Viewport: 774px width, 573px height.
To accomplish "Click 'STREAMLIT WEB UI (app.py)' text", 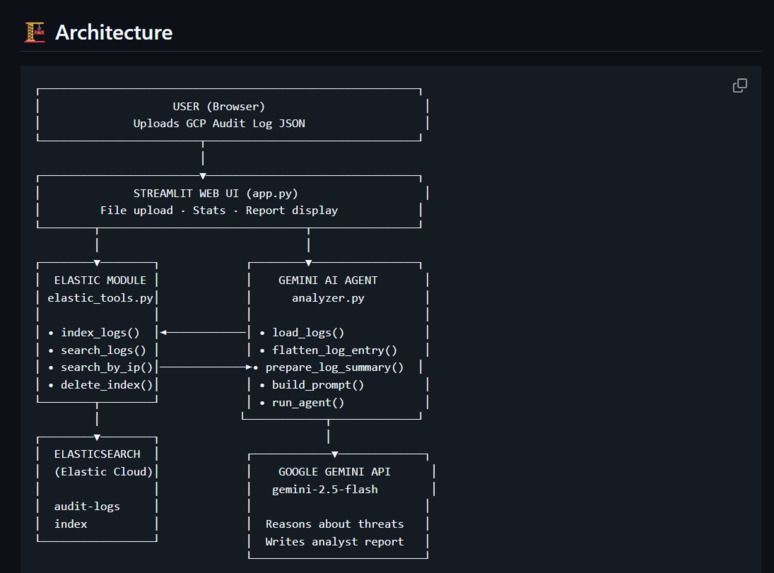I will [215, 193].
